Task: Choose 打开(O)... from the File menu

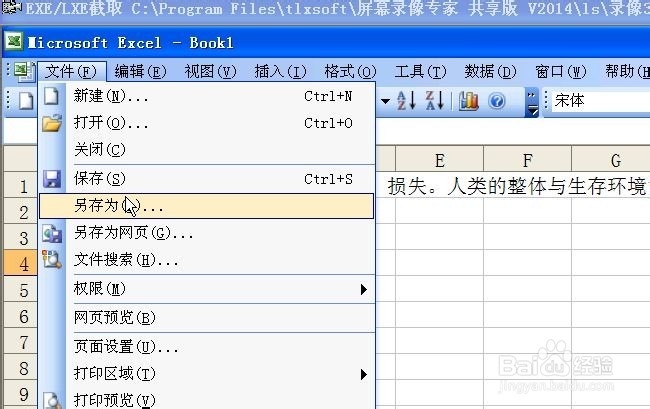Action: click(x=207, y=123)
